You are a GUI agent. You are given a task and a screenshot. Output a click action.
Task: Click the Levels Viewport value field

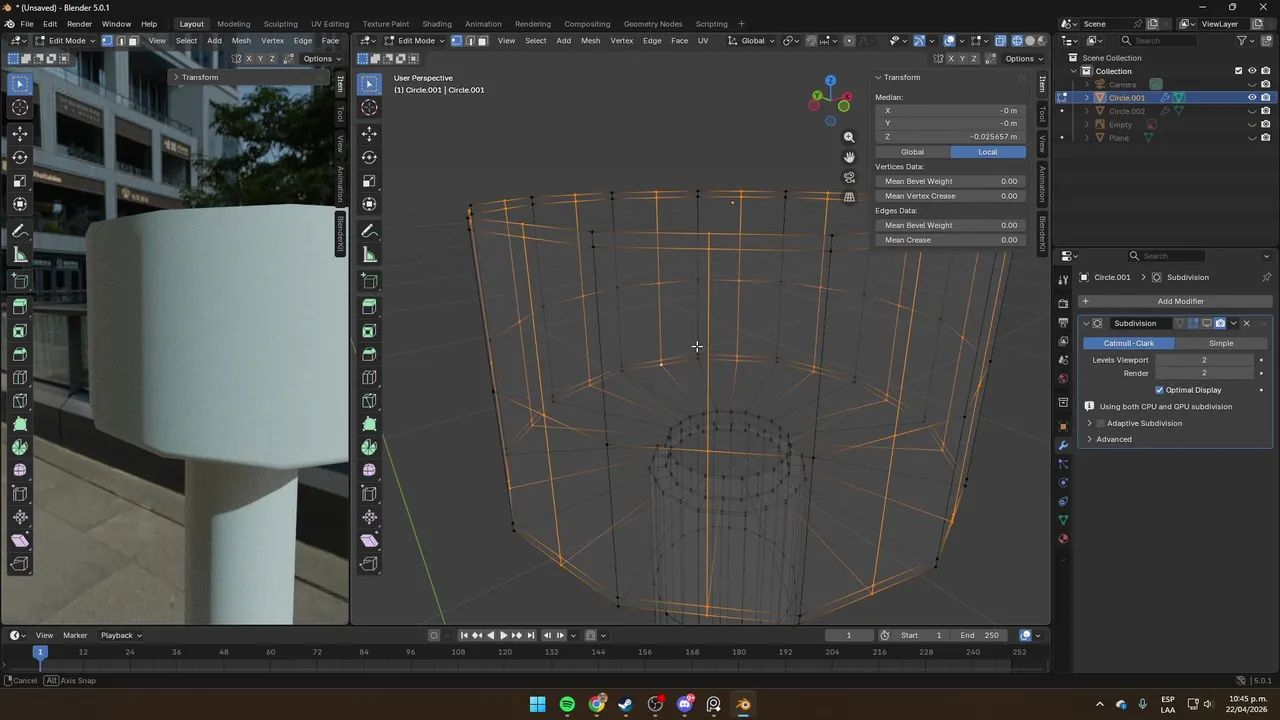pos(1204,360)
